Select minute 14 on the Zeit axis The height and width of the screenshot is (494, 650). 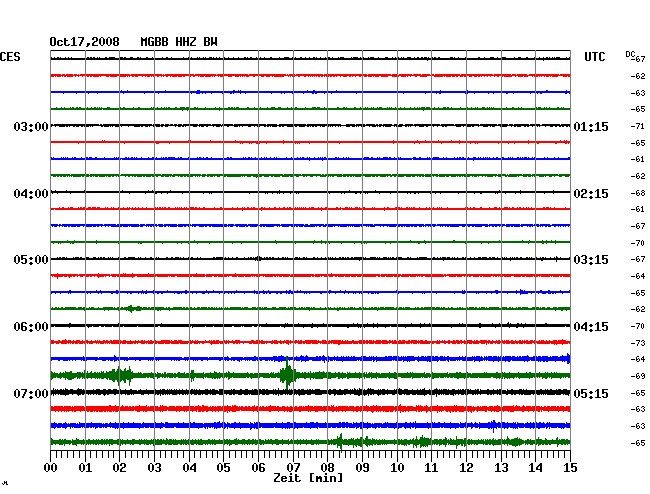click(x=535, y=468)
